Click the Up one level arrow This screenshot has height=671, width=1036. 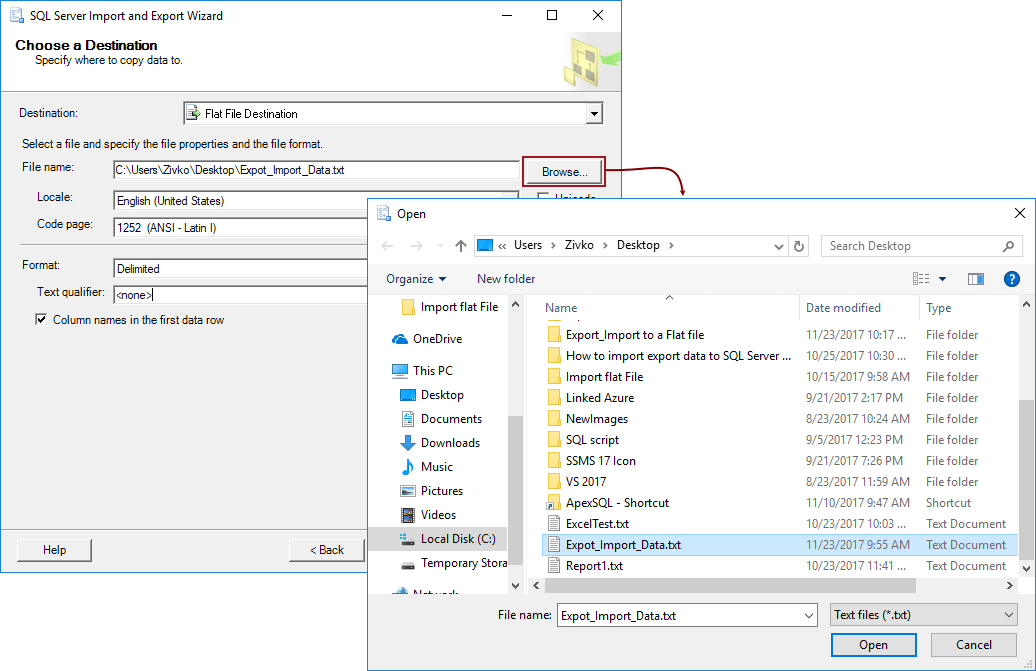[460, 245]
